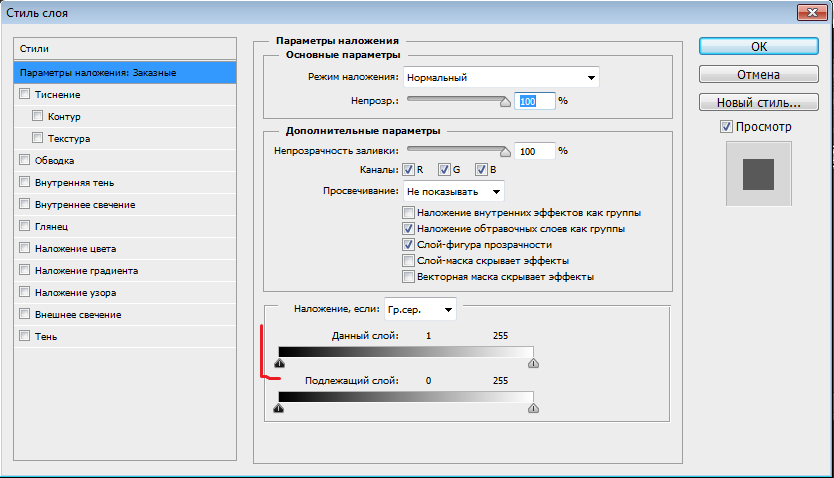
Task: Click the Непрозр. percentage input field
Action: click(x=534, y=101)
